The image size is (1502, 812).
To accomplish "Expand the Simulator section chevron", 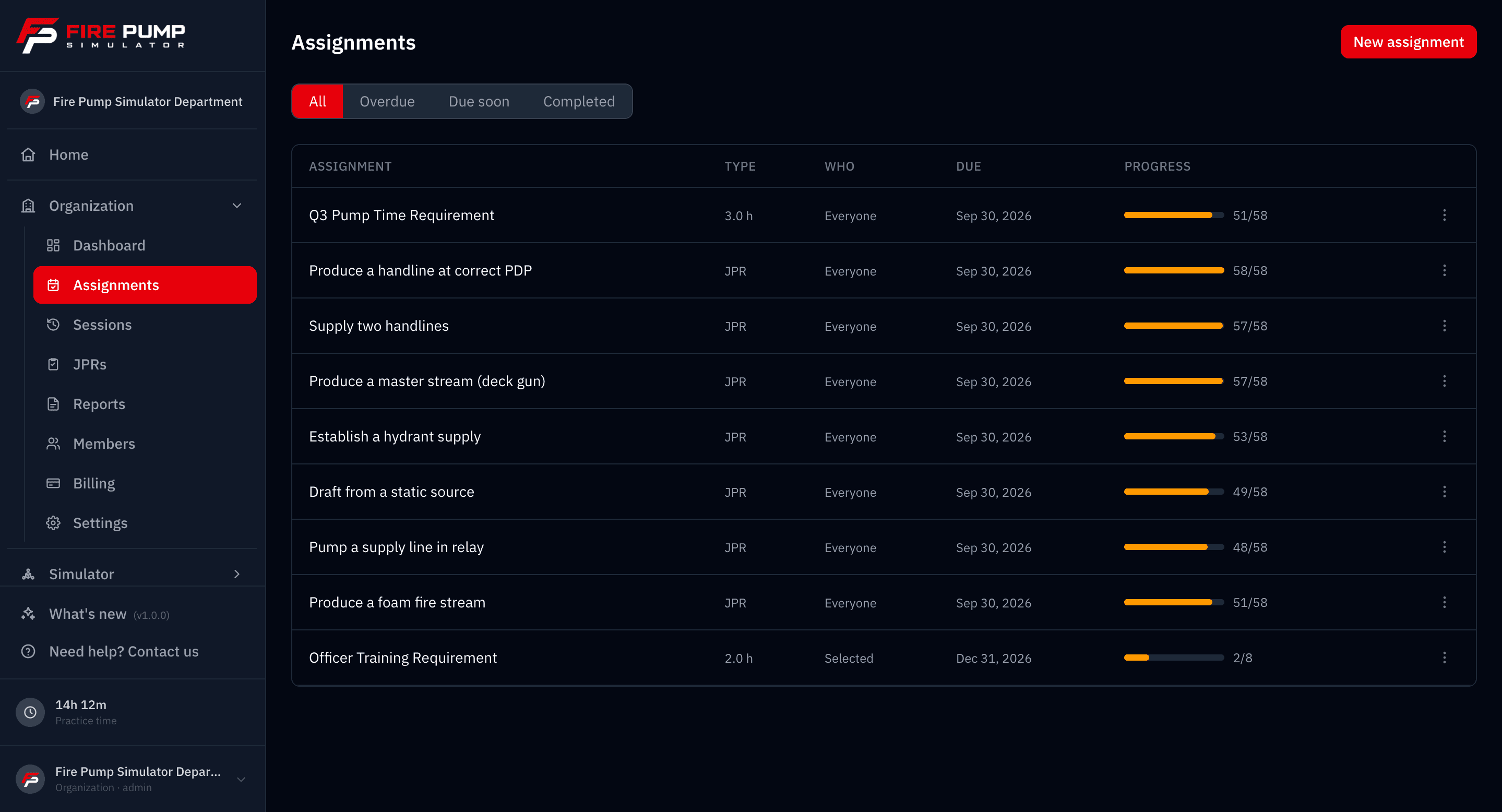I will 237,574.
